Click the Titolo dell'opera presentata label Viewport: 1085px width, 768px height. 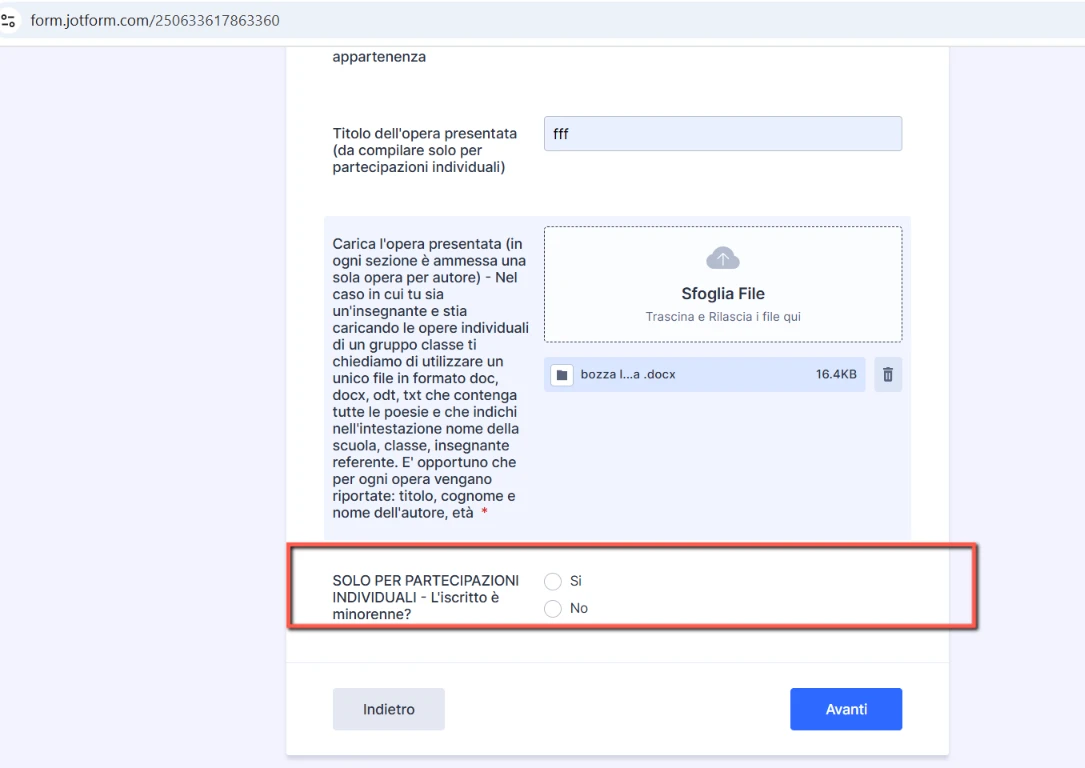424,150
